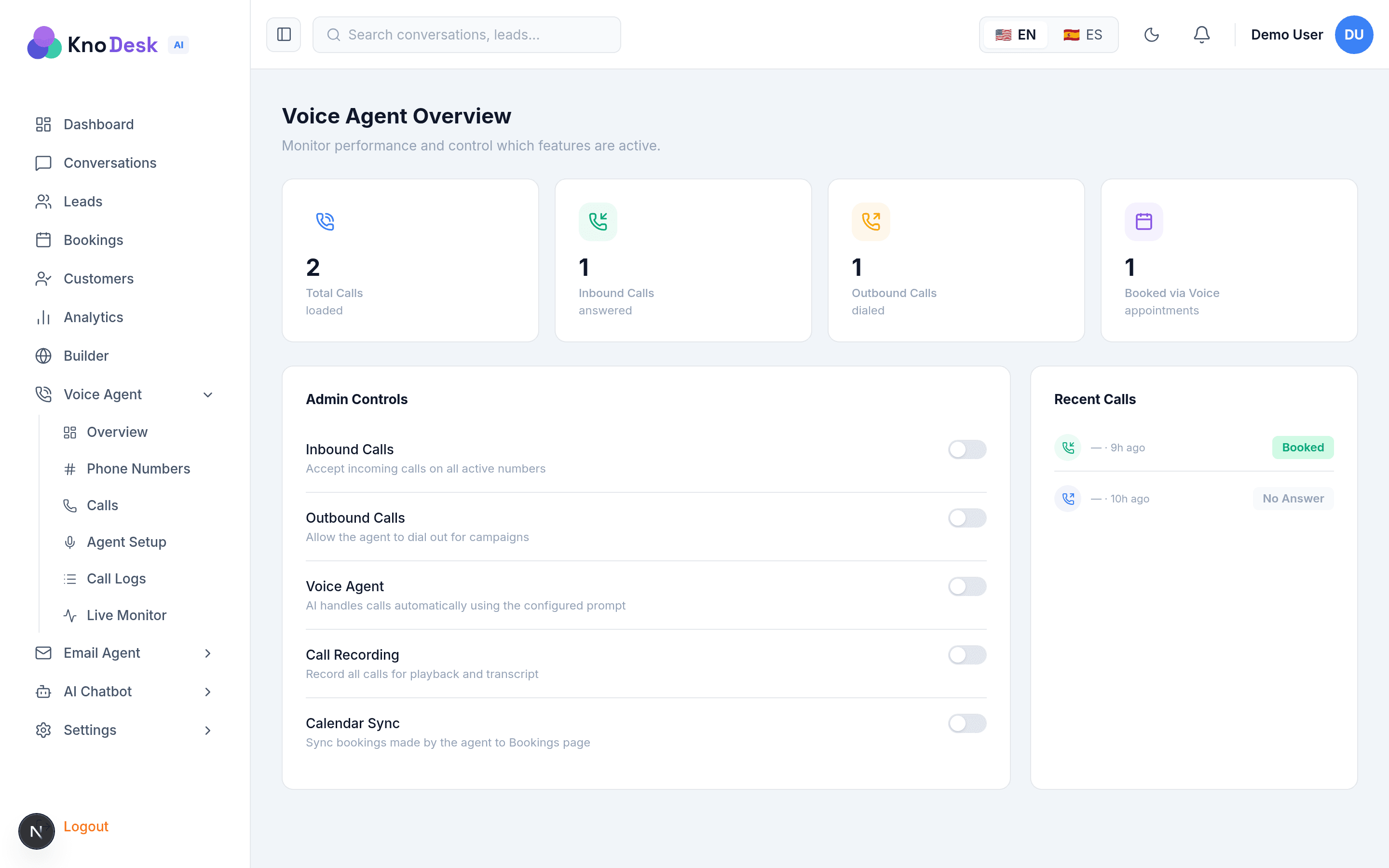
Task: Select the EN language button
Action: pyautogui.click(x=1015, y=34)
